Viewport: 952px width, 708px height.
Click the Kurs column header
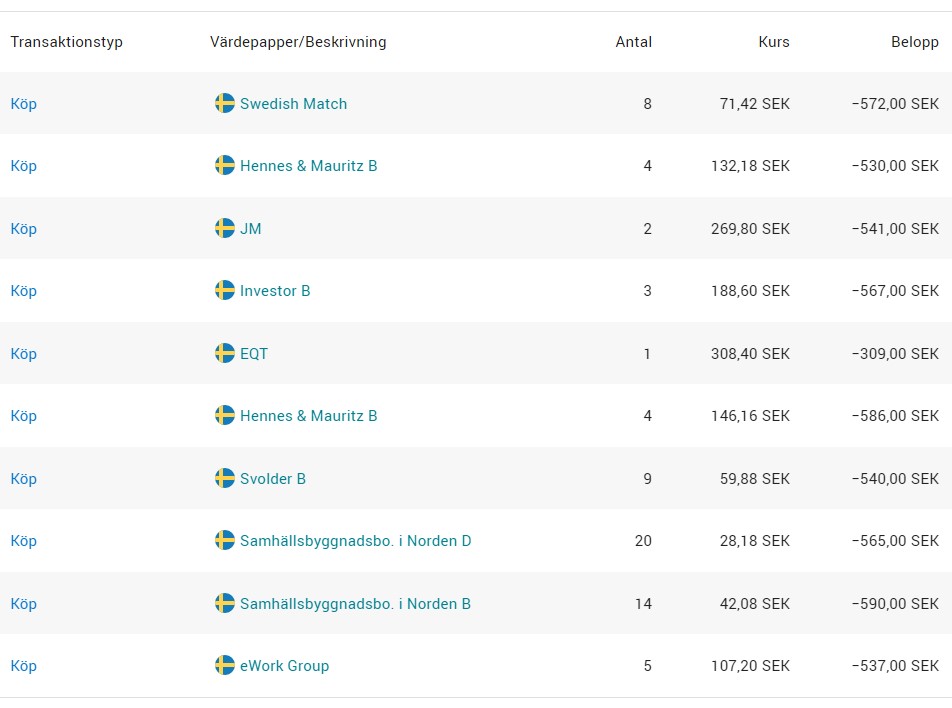pos(774,42)
